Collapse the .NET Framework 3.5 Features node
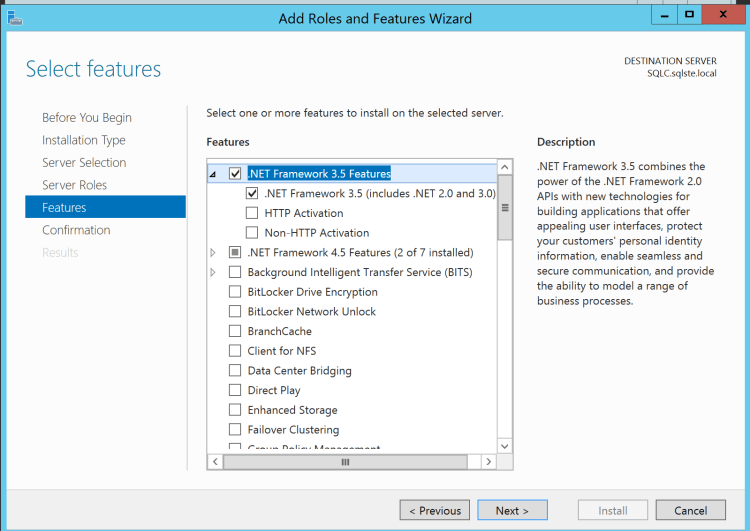The image size is (750, 531). tap(213, 174)
